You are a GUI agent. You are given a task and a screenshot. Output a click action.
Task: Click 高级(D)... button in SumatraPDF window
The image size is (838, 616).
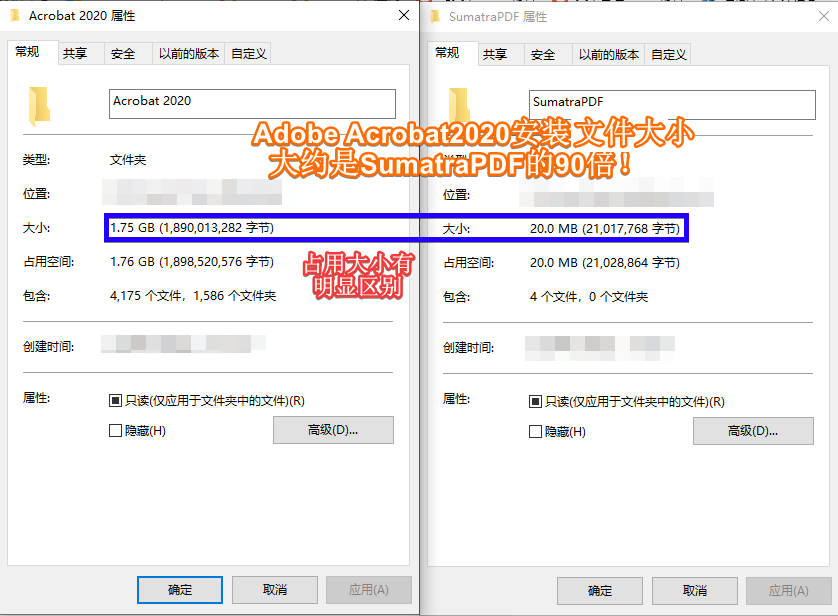click(754, 431)
